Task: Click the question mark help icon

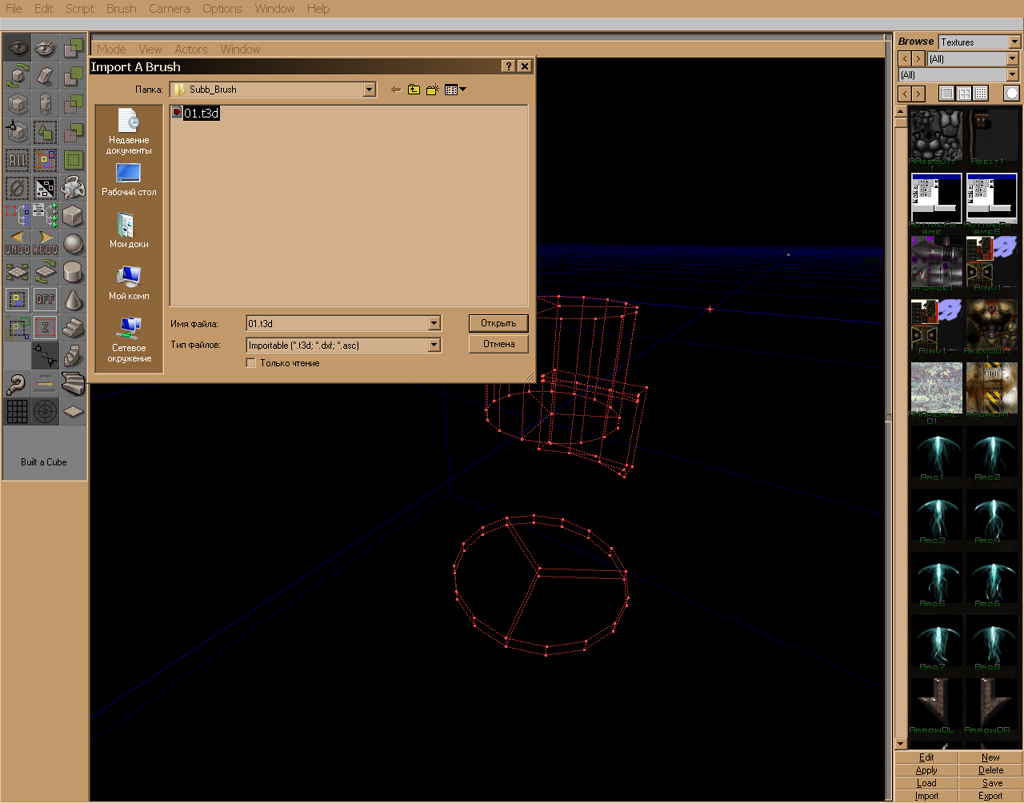Action: pos(17,383)
